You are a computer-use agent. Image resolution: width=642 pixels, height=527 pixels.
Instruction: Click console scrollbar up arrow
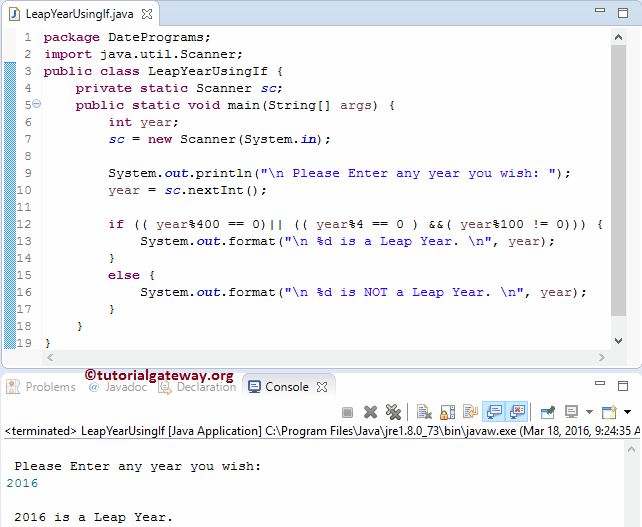(x=631, y=450)
